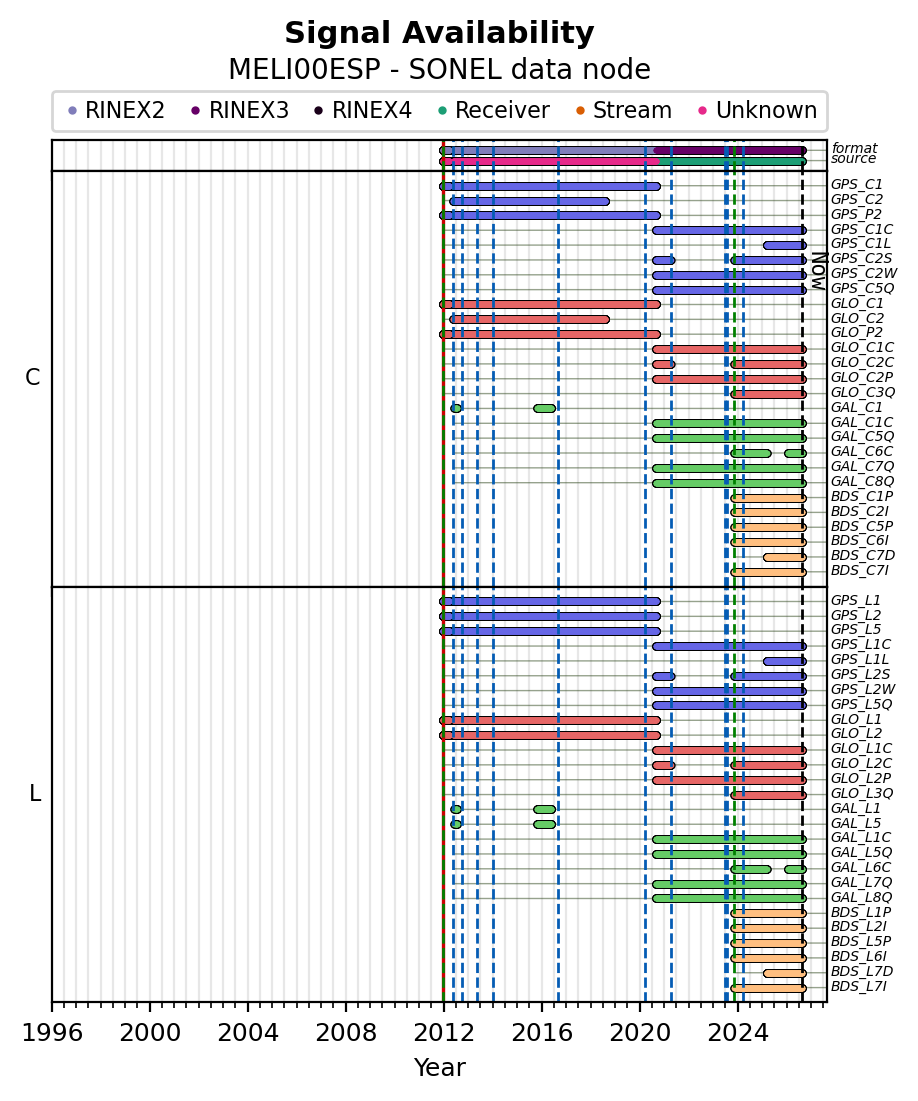Image resolution: width=918 pixels, height=1101 pixels.
Task: Select the GAL_C5Q green bar
Action: click(729, 439)
